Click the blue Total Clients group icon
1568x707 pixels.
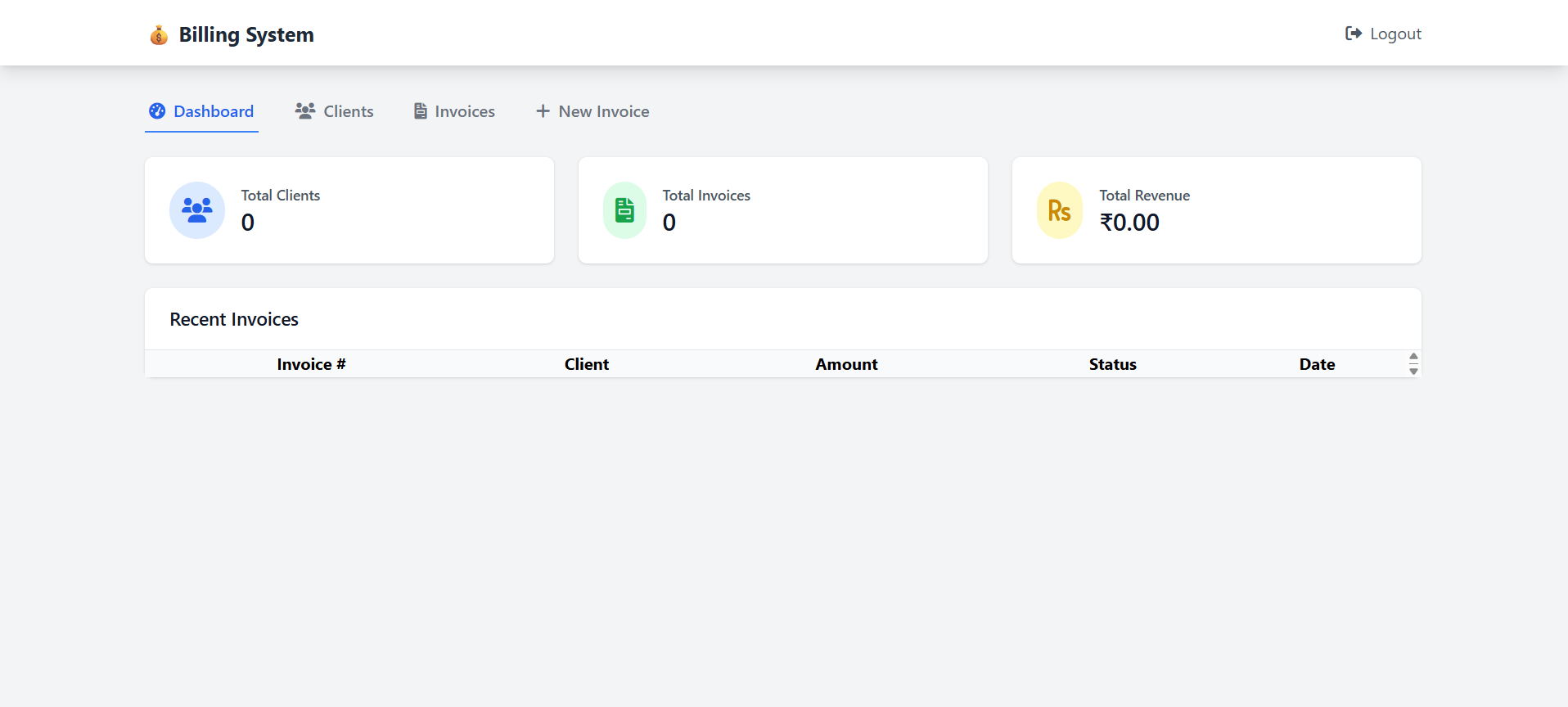tap(197, 210)
